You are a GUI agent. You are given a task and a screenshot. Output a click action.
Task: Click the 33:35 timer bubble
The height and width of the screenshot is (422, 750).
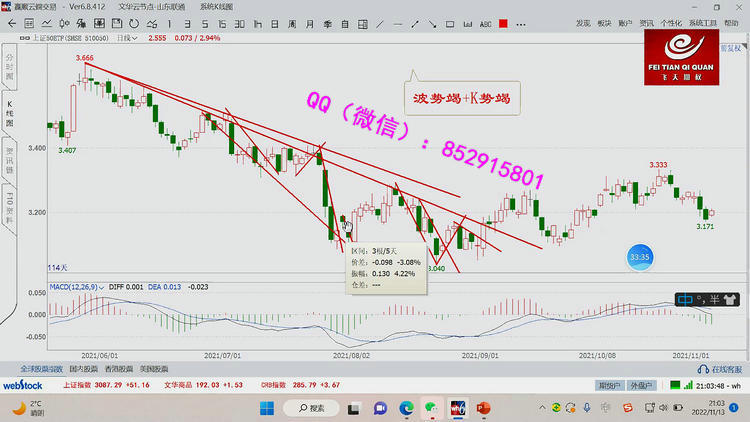[640, 257]
